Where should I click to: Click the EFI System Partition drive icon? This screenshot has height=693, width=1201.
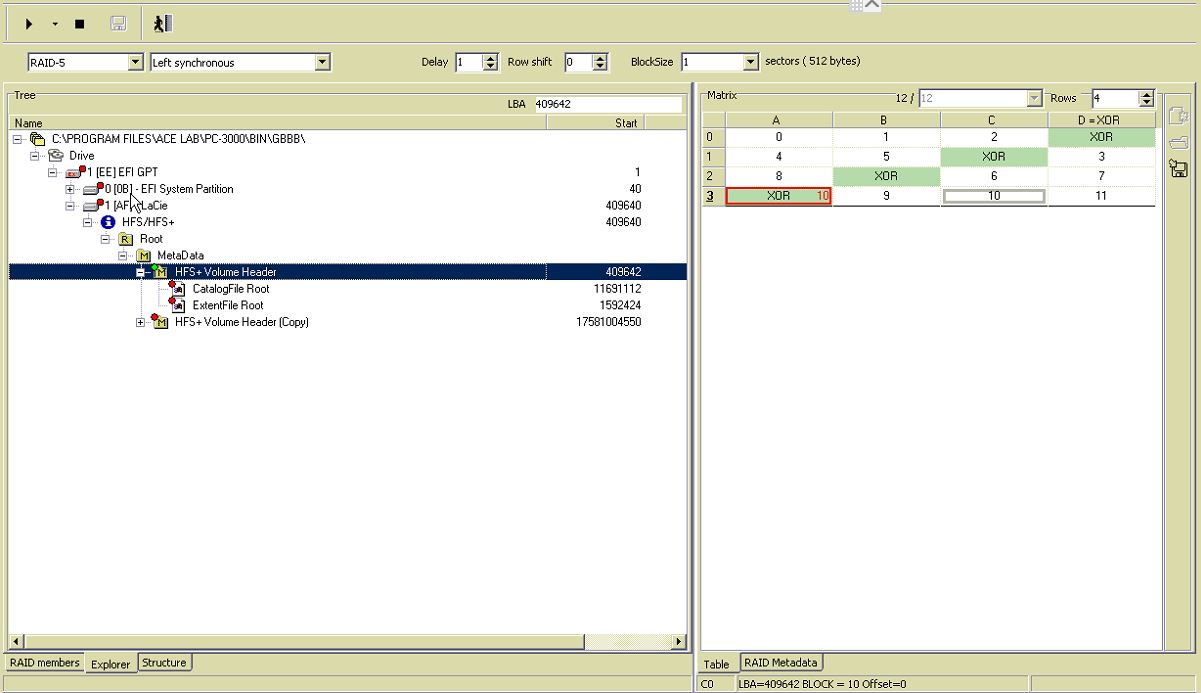(x=93, y=189)
